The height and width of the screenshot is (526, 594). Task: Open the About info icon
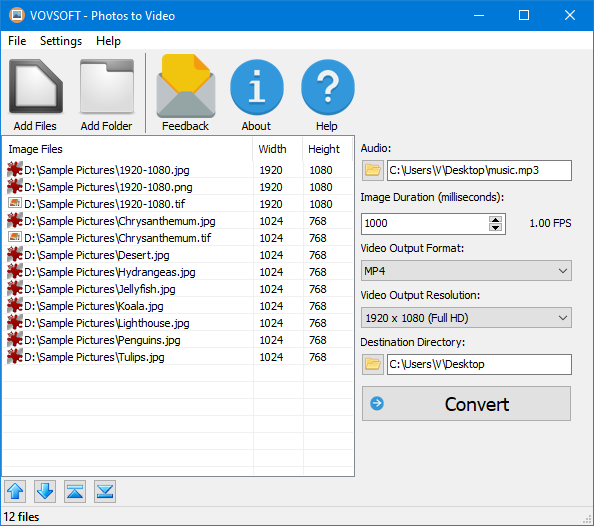pyautogui.click(x=256, y=87)
